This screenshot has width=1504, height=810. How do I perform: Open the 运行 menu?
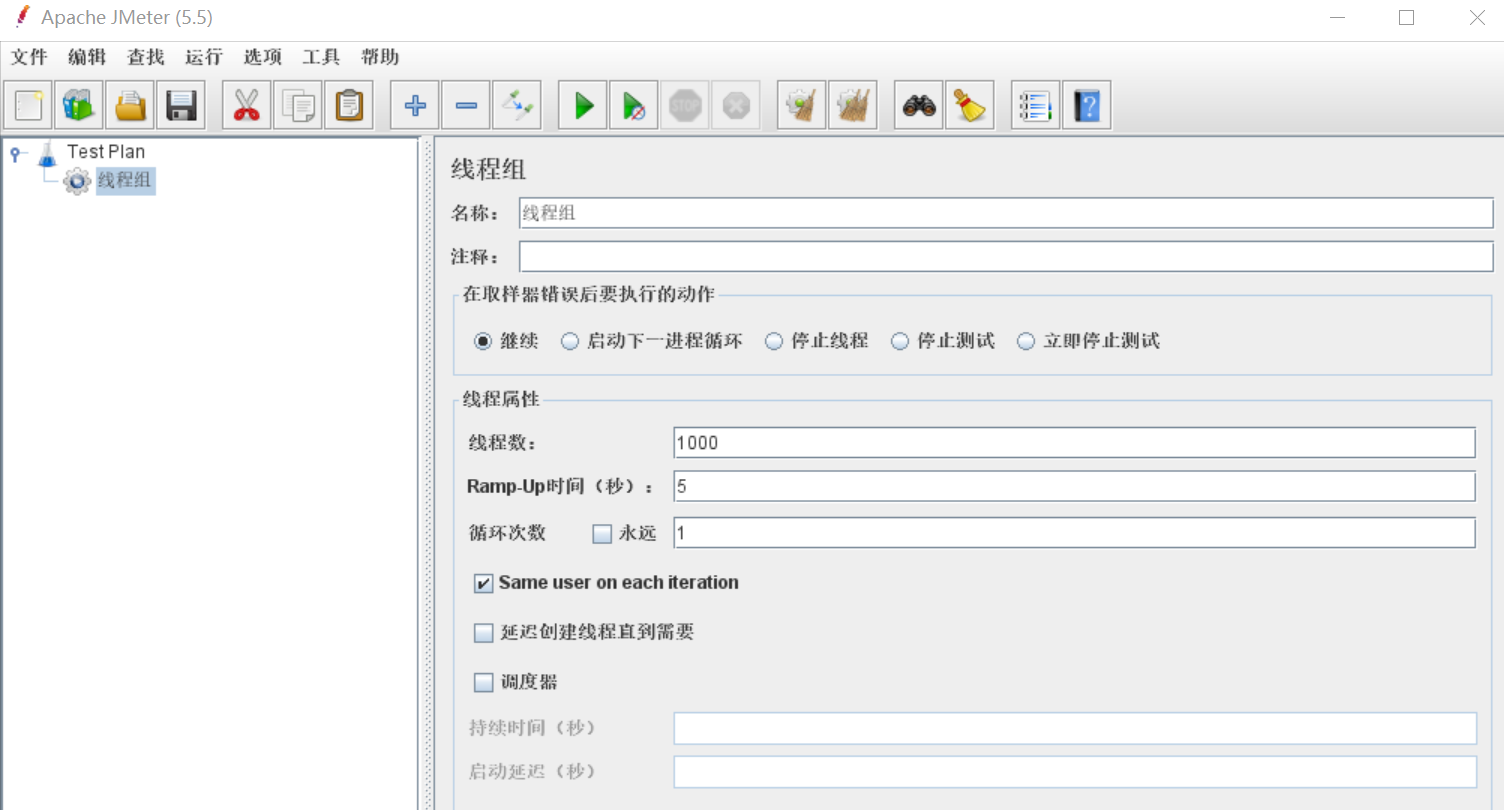tap(204, 57)
